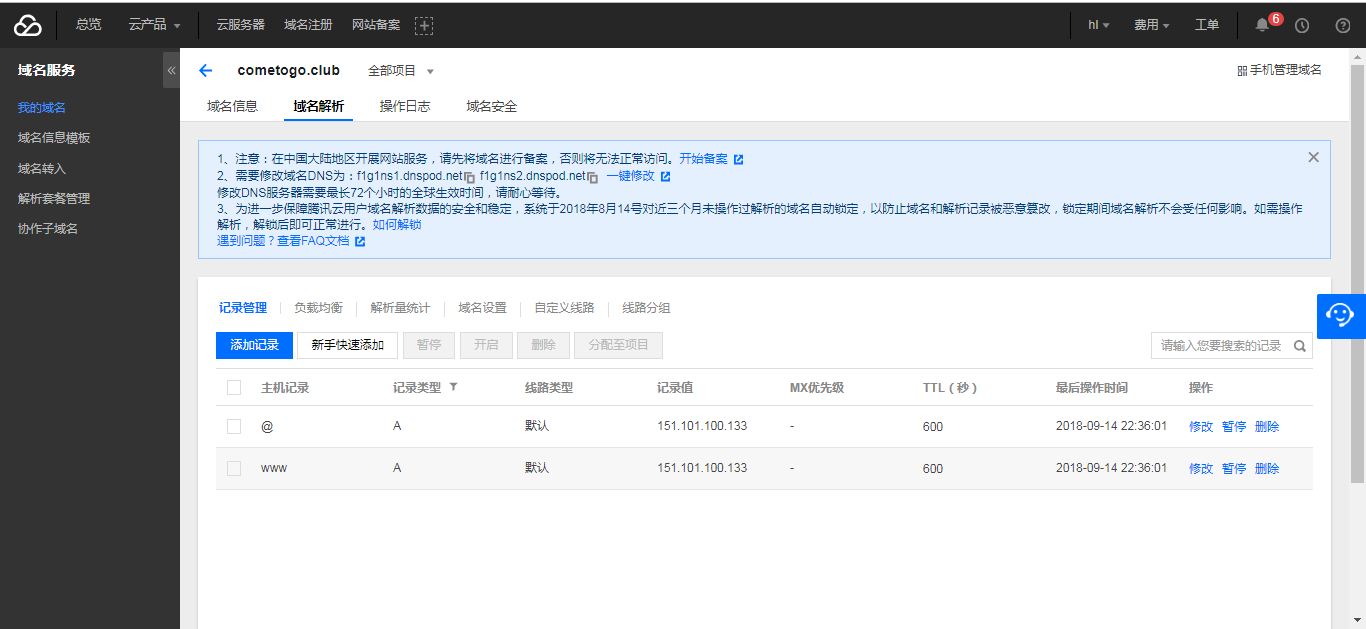
Task: Expand the 云产品 dropdown menu
Action: (x=155, y=25)
